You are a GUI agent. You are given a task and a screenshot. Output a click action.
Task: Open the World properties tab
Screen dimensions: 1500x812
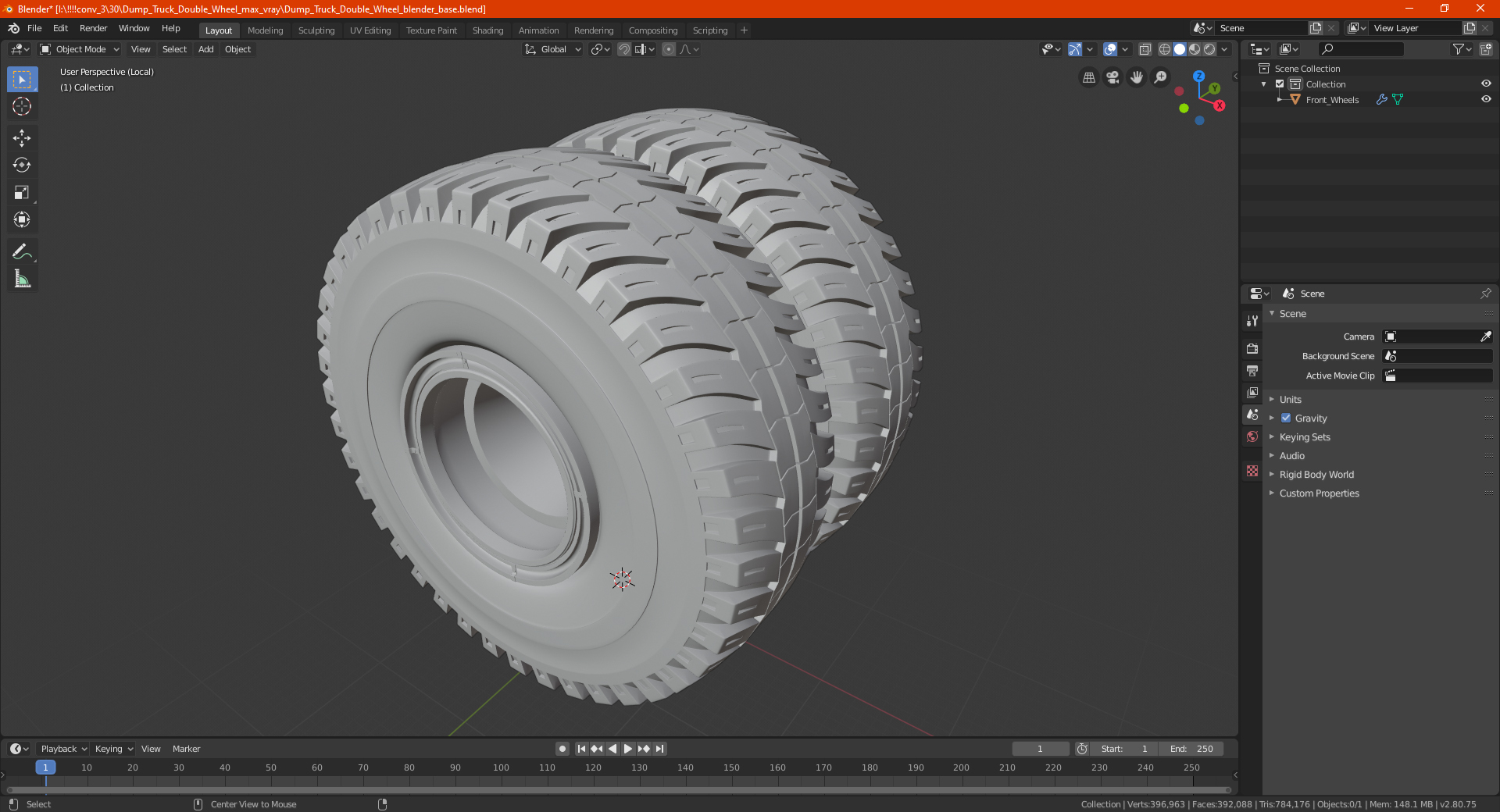click(1252, 436)
